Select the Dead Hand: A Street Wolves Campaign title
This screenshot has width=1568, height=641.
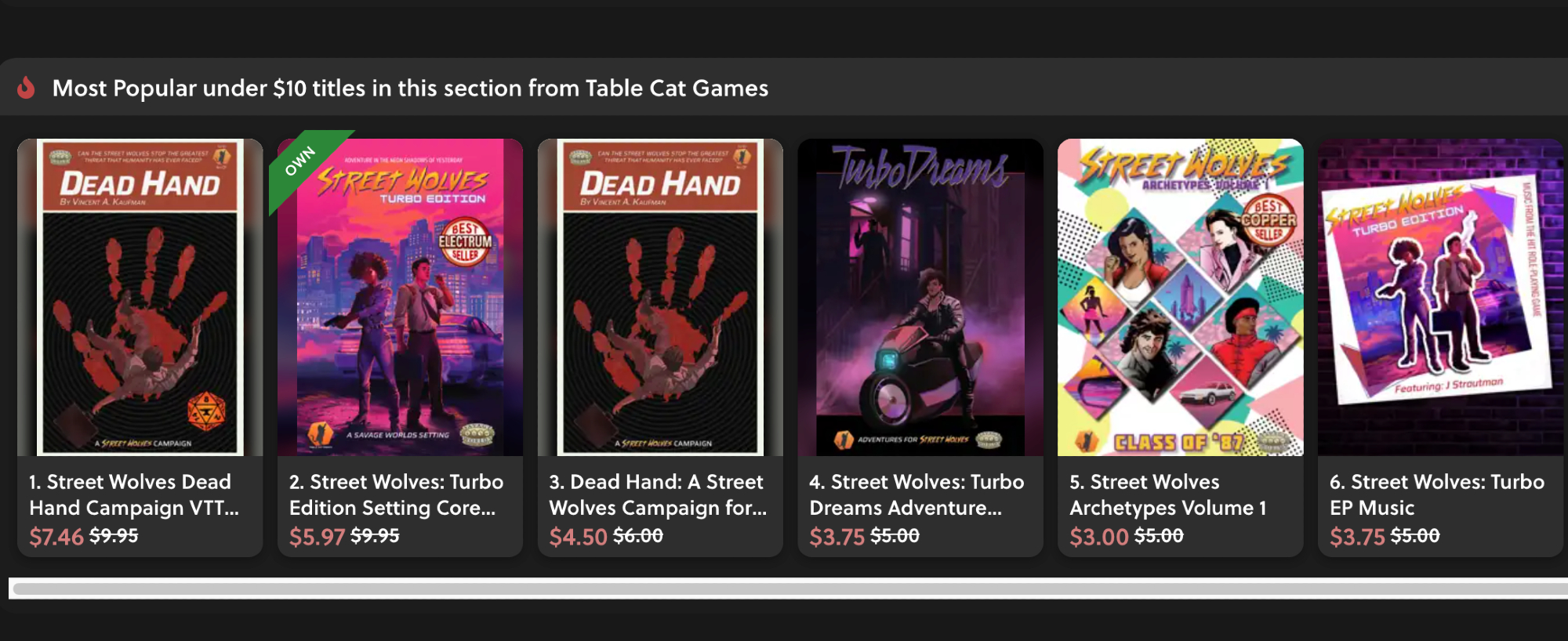click(657, 494)
